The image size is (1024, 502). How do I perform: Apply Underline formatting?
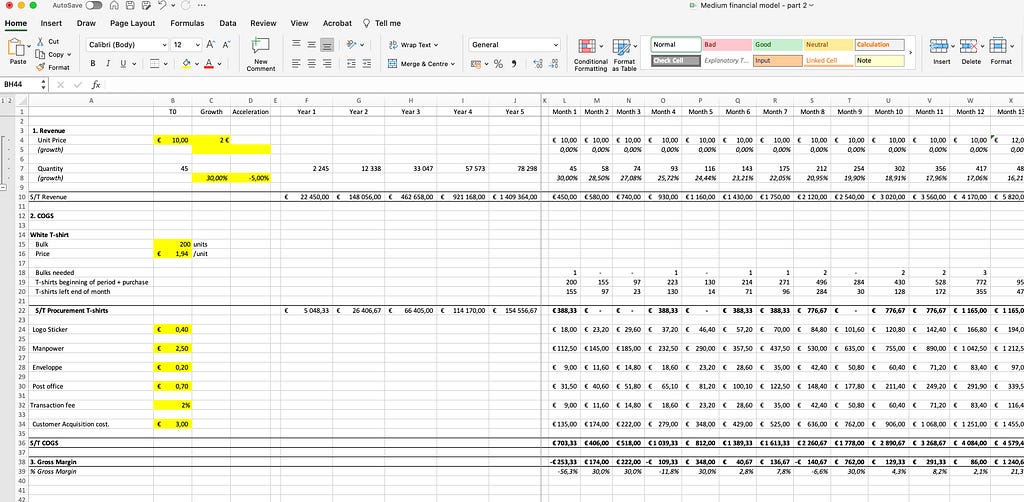tap(123, 64)
